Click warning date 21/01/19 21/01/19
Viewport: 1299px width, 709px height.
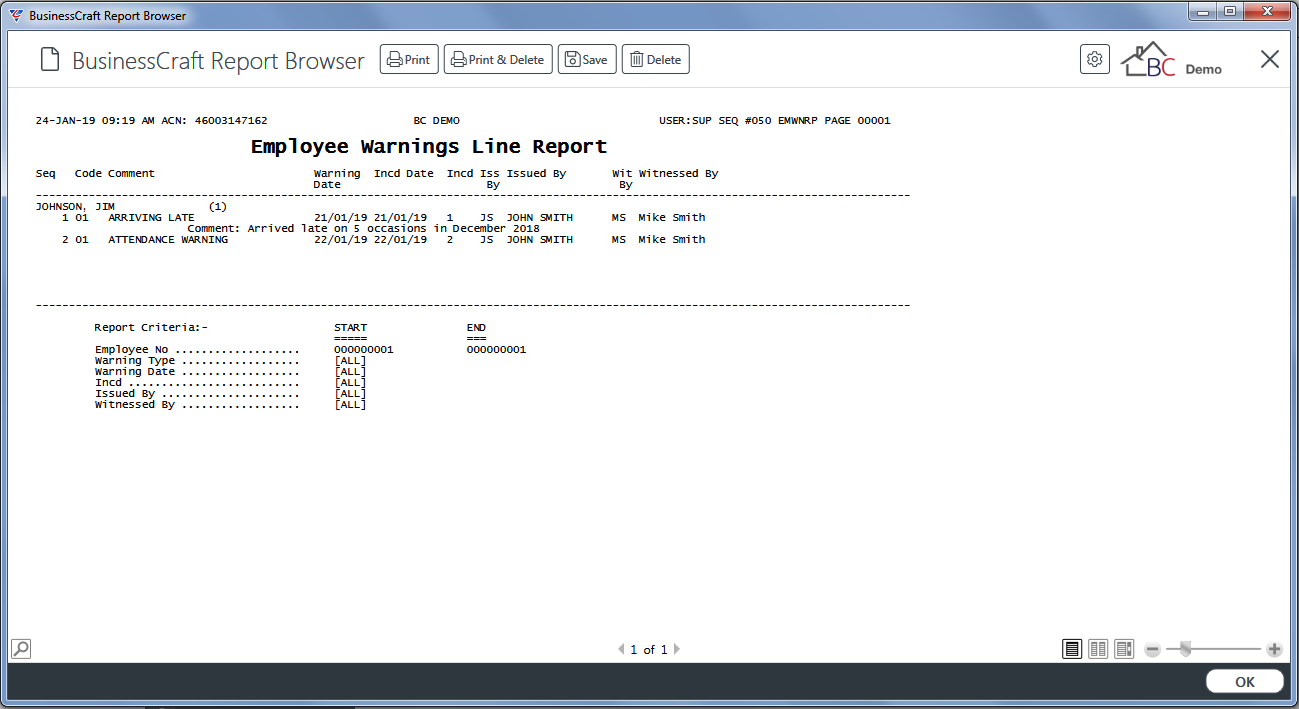[370, 217]
